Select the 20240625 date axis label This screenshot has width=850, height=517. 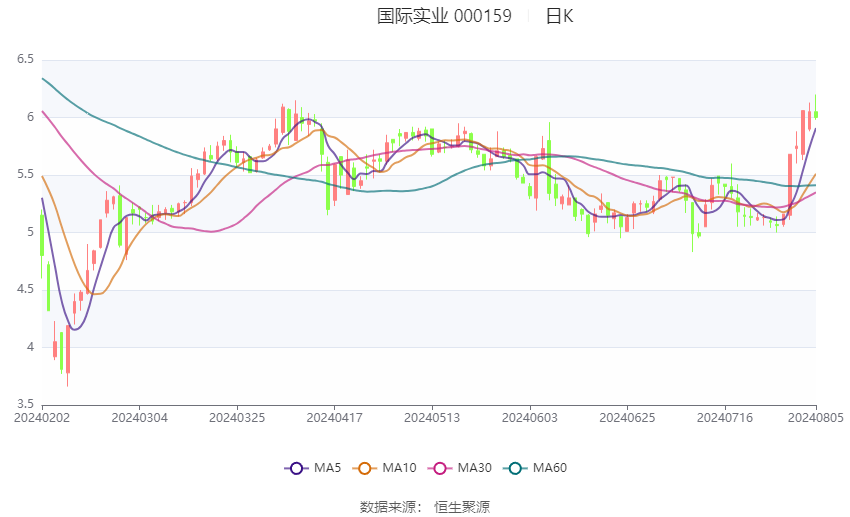coord(626,416)
